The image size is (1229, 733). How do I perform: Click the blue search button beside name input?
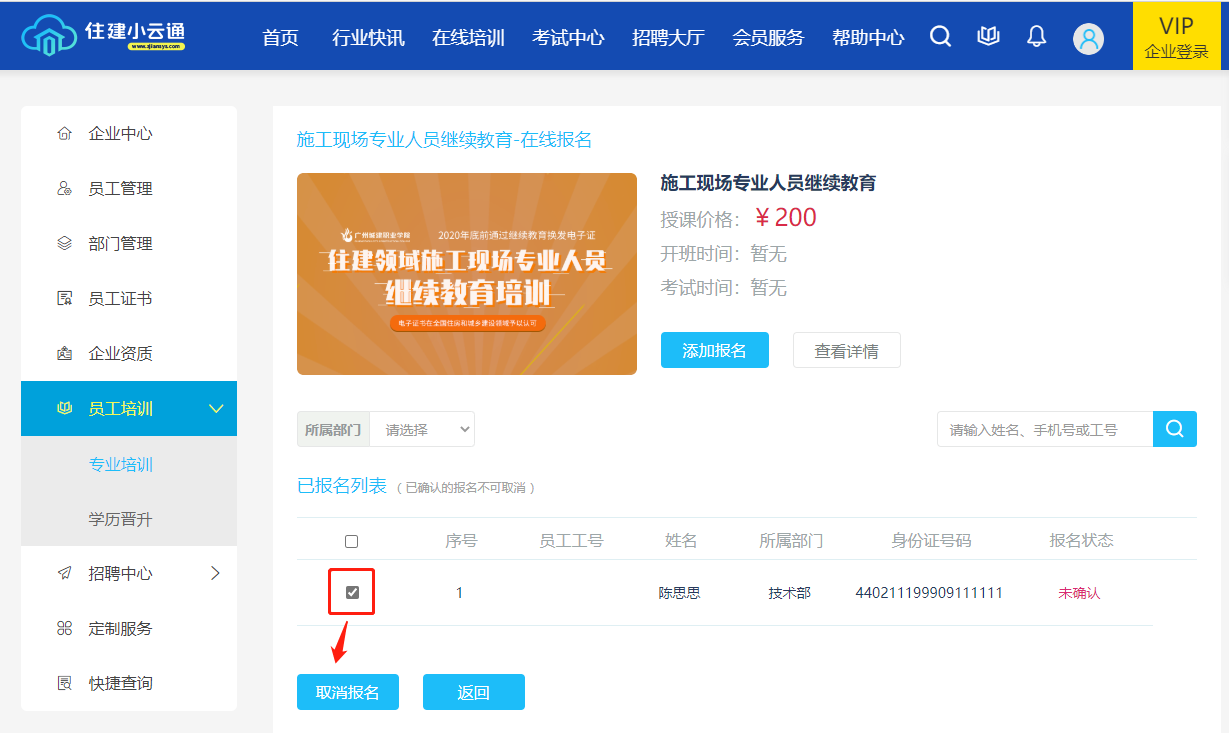tap(1175, 429)
